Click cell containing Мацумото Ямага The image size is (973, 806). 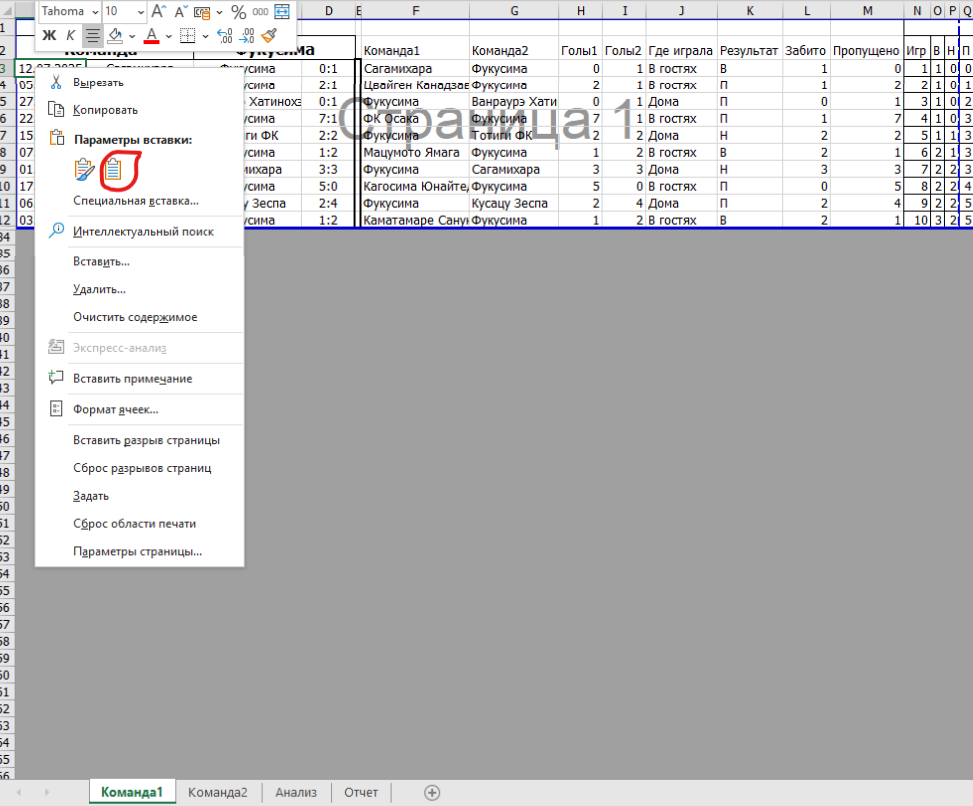click(415, 153)
